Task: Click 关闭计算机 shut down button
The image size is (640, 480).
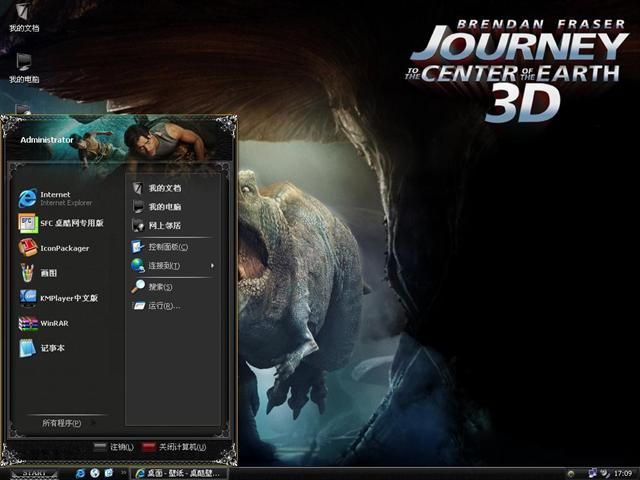Action: pyautogui.click(x=174, y=447)
